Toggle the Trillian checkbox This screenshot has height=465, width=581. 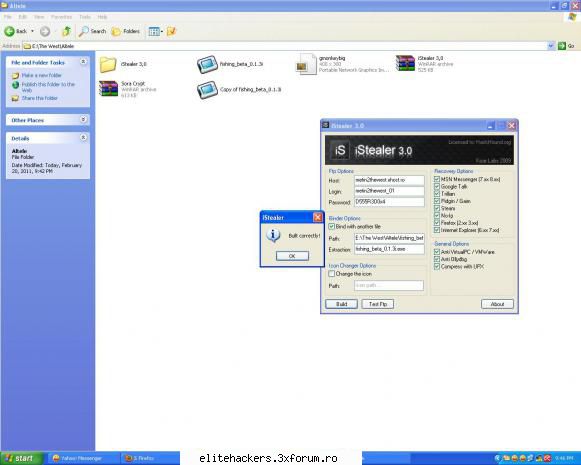(437, 194)
